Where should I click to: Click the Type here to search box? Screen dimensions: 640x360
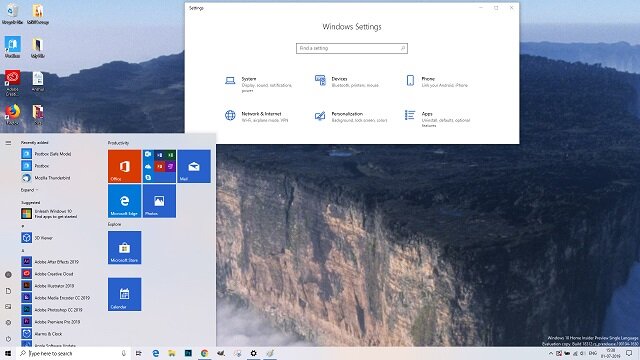pos(73,353)
